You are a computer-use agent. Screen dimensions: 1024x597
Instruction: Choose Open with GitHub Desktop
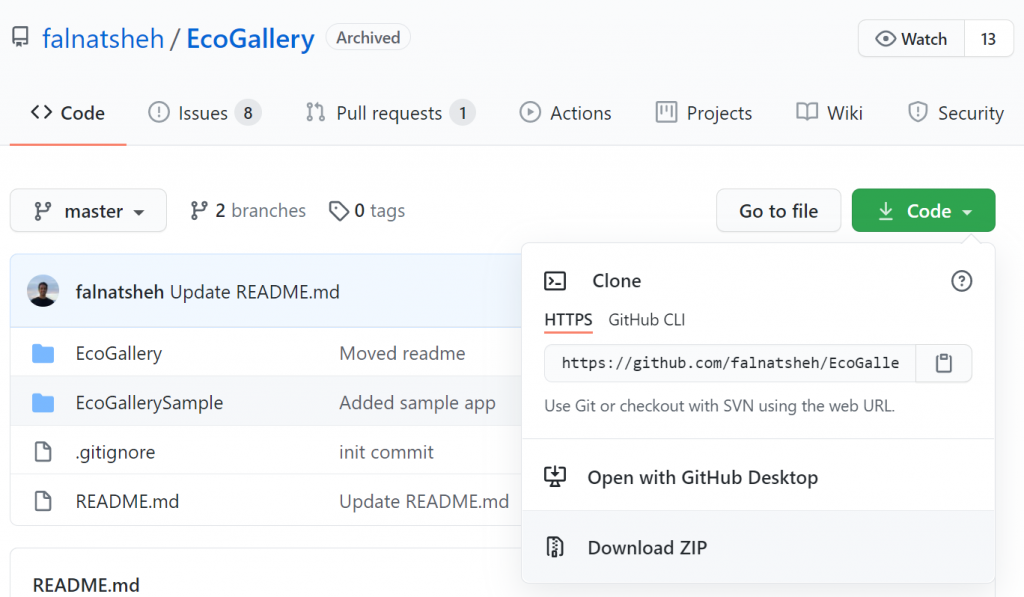tap(702, 477)
